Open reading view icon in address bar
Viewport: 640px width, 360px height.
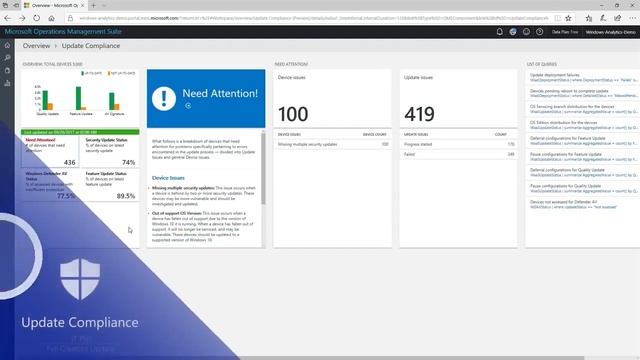[x=558, y=18]
